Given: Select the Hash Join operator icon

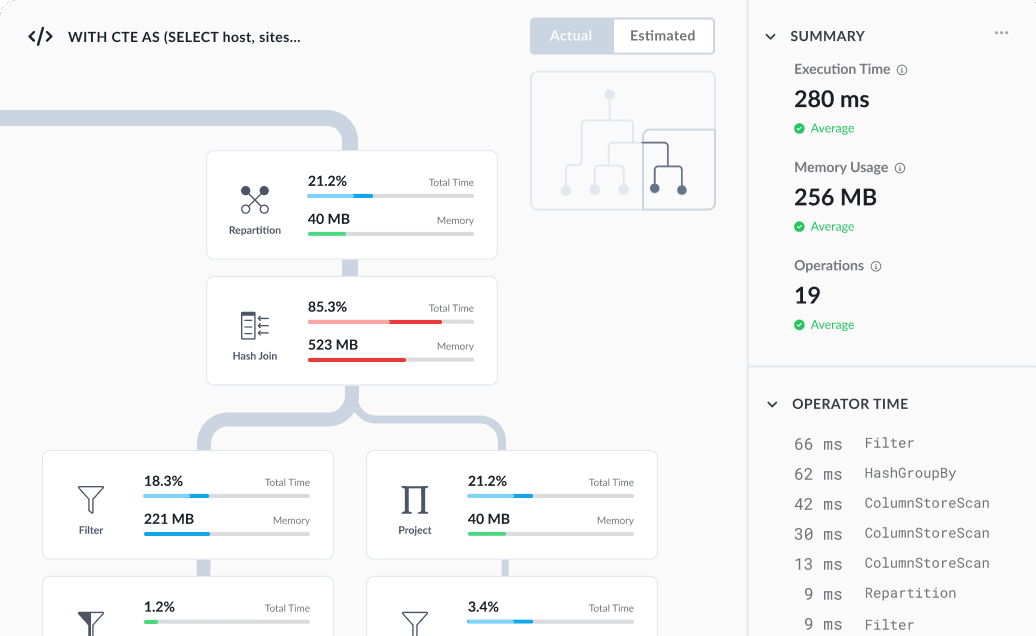Looking at the screenshot, I should pyautogui.click(x=254, y=326).
